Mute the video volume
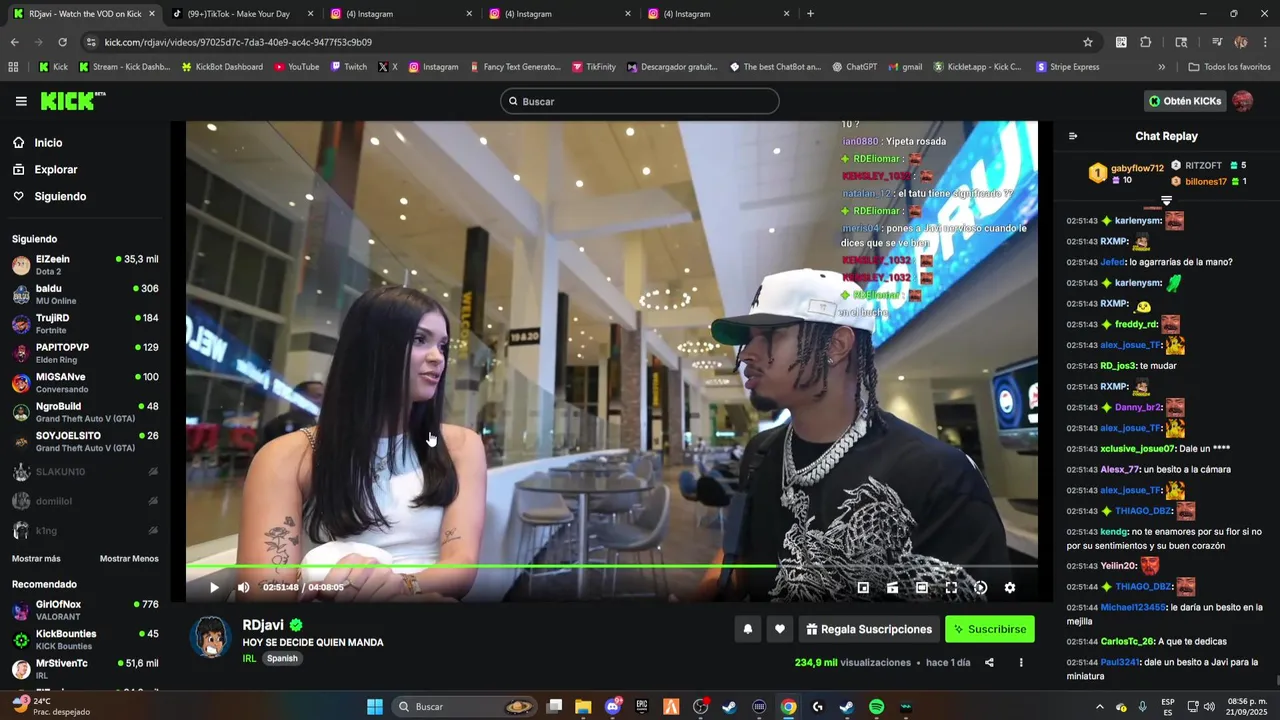1280x720 pixels. pyautogui.click(x=243, y=587)
